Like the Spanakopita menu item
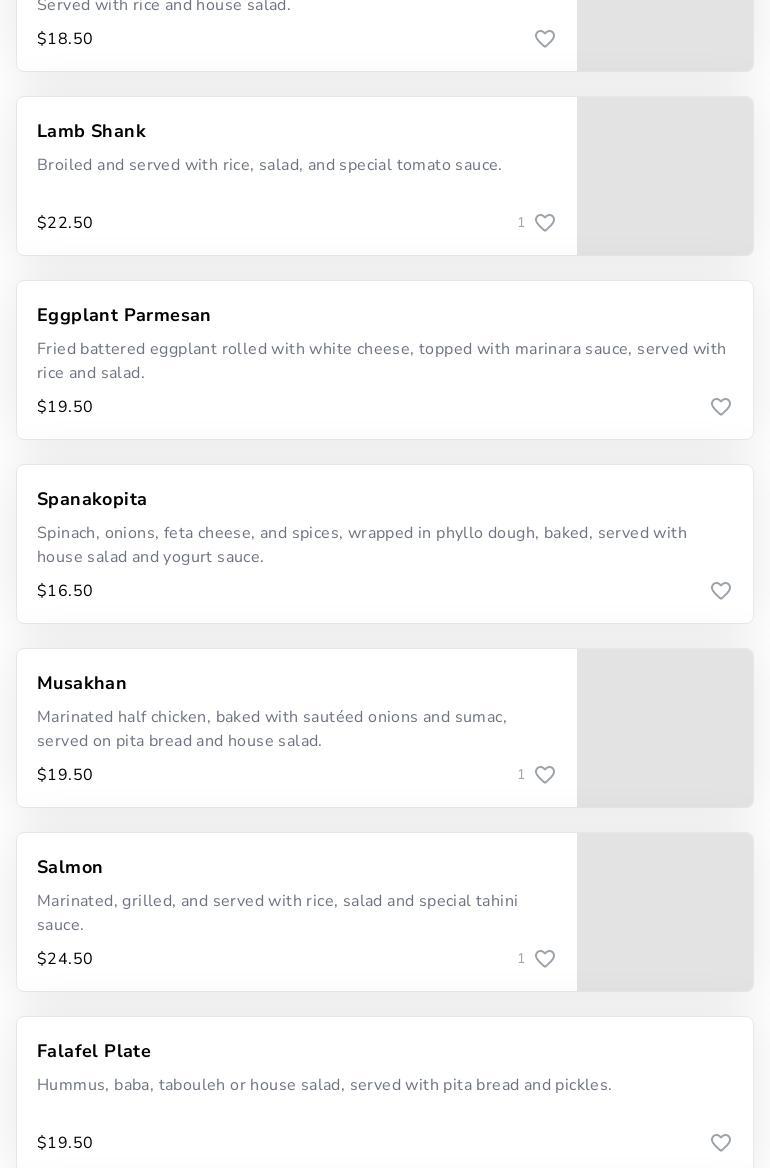Viewport: 770px width, 1168px height. coord(721,591)
